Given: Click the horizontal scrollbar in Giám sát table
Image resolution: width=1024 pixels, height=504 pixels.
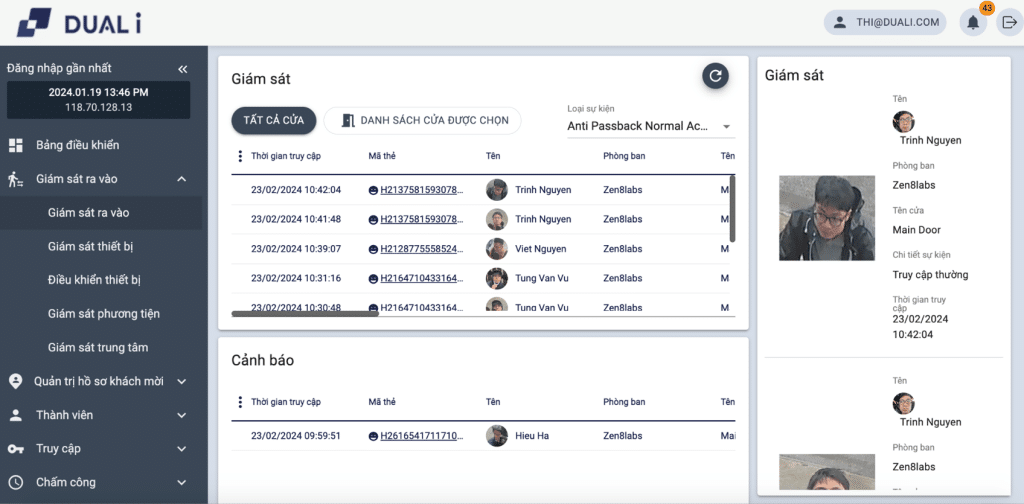Looking at the screenshot, I should [305, 314].
